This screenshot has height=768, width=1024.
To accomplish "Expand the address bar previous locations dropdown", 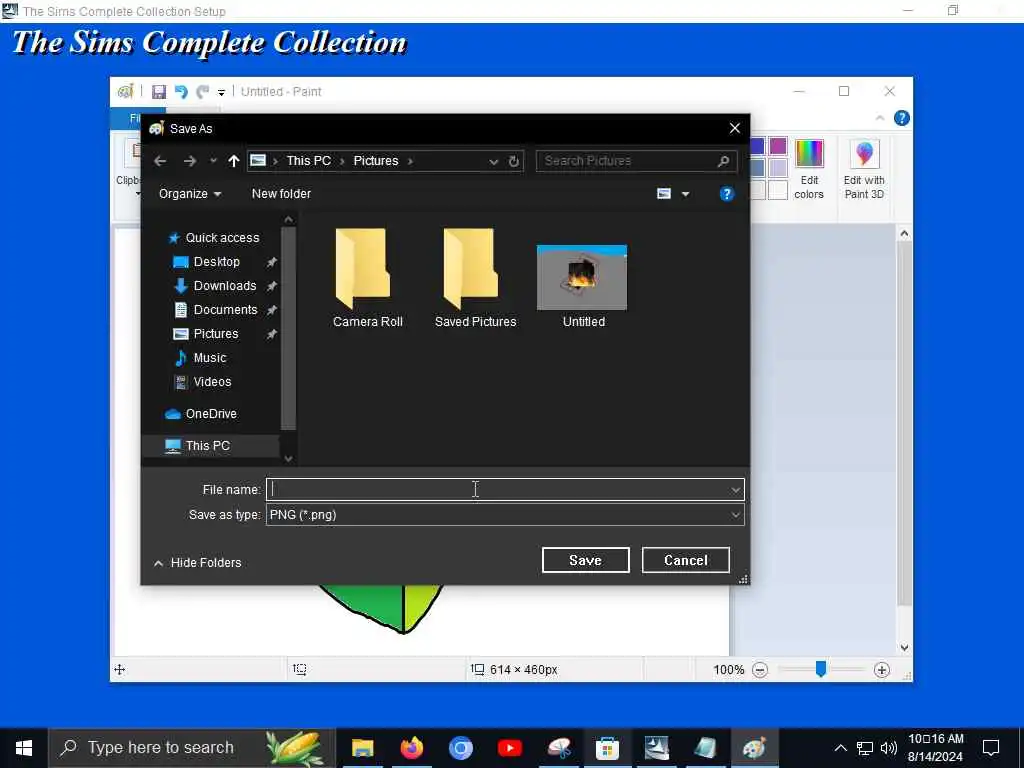I will click(494, 161).
